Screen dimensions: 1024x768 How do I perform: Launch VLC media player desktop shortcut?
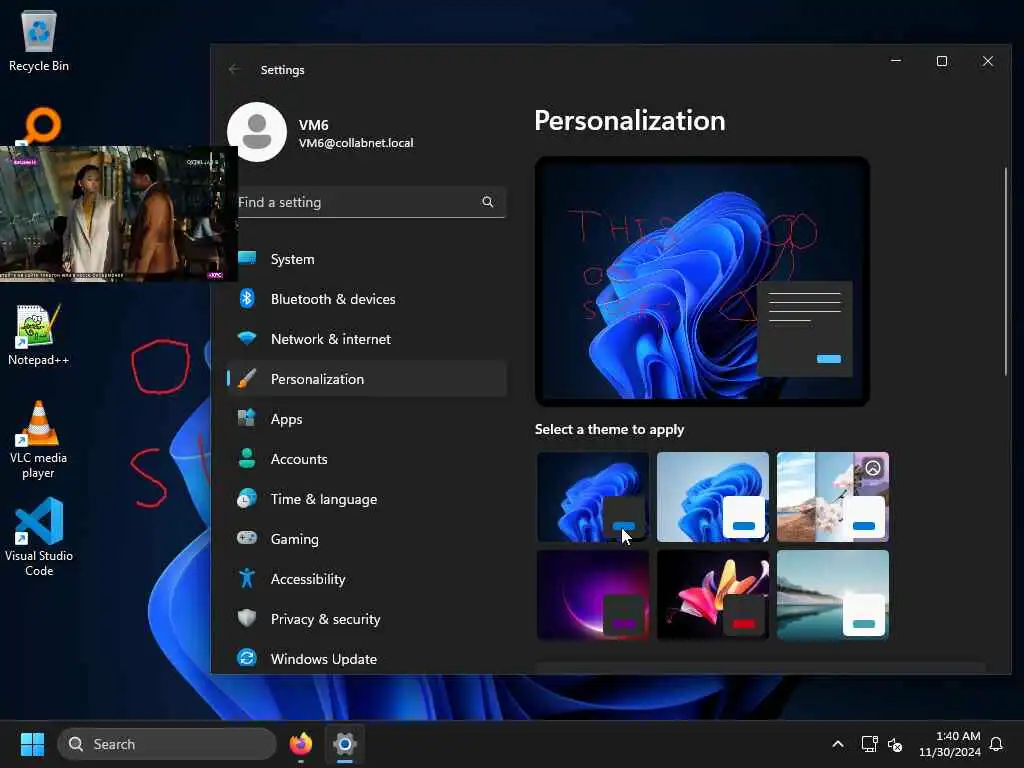[x=38, y=440]
